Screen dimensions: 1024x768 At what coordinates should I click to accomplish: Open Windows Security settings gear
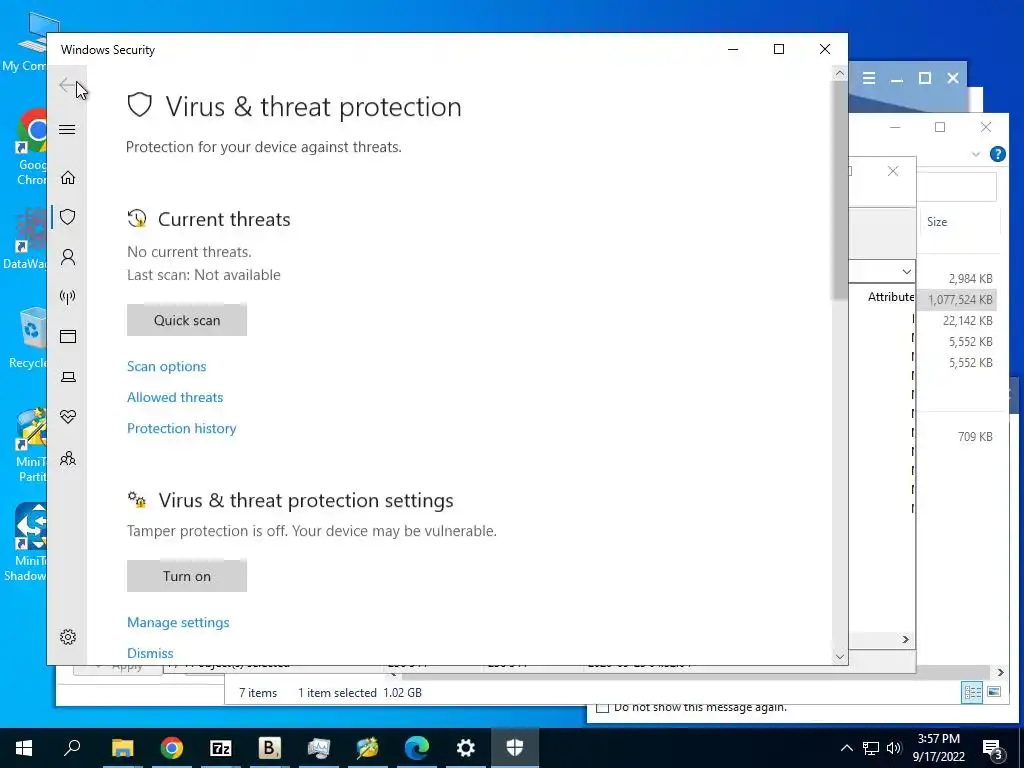click(x=67, y=637)
